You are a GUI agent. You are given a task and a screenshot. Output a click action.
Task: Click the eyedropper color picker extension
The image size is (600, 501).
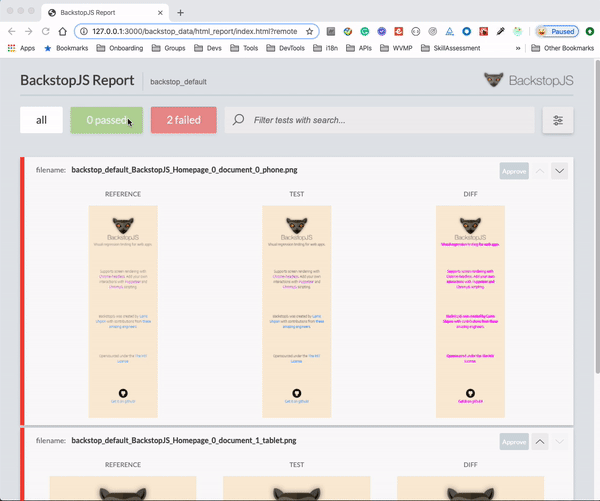click(x=501, y=31)
